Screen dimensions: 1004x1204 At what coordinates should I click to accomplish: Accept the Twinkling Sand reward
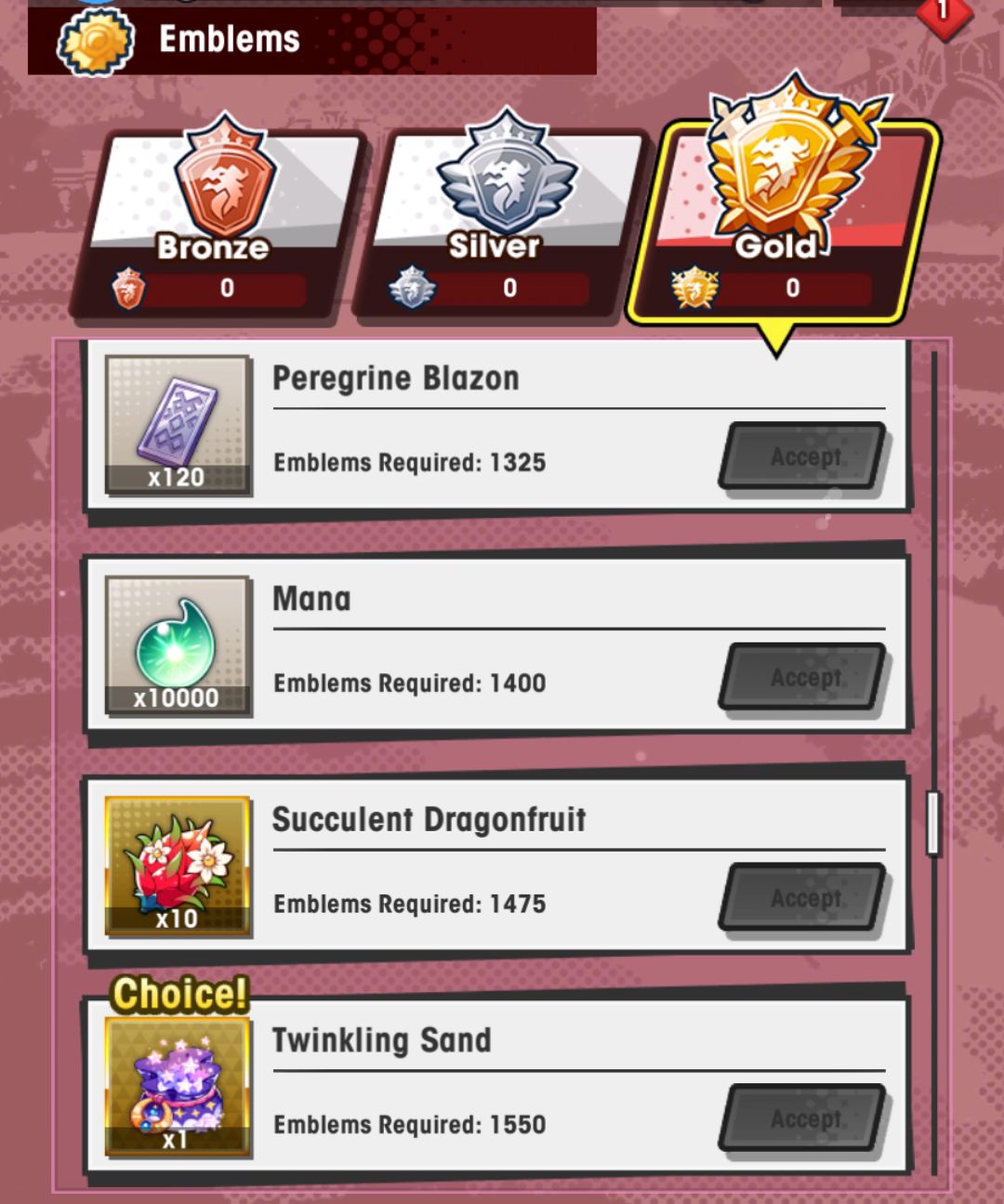point(804,1118)
